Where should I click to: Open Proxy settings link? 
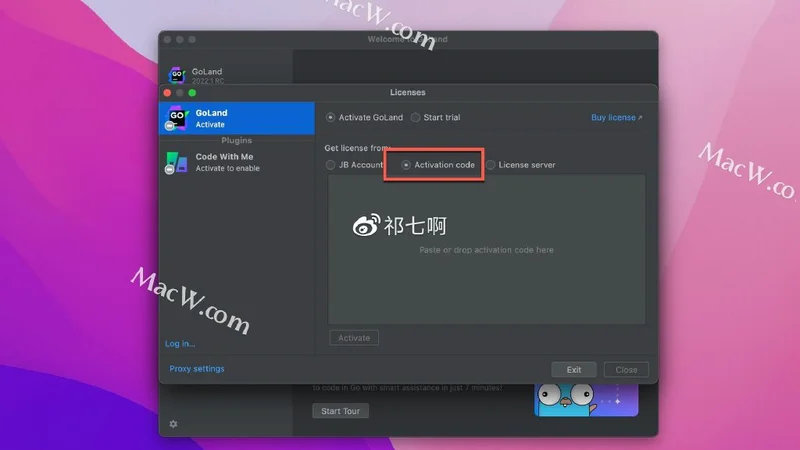click(x=197, y=368)
